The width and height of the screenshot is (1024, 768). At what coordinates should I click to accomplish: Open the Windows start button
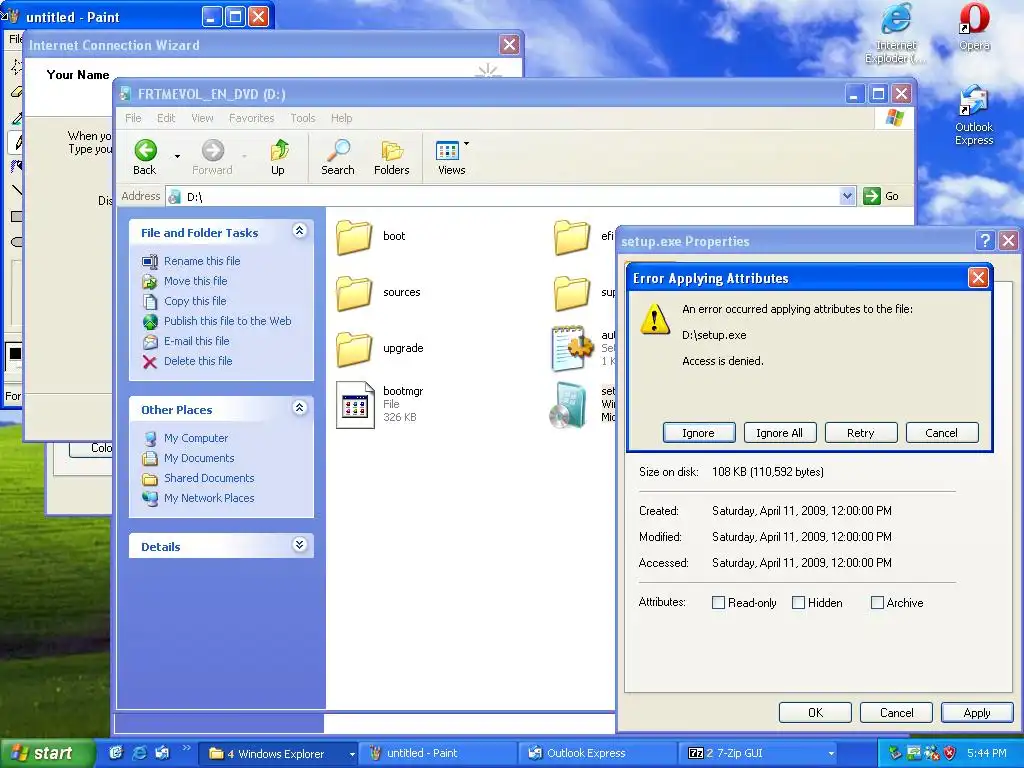47,754
